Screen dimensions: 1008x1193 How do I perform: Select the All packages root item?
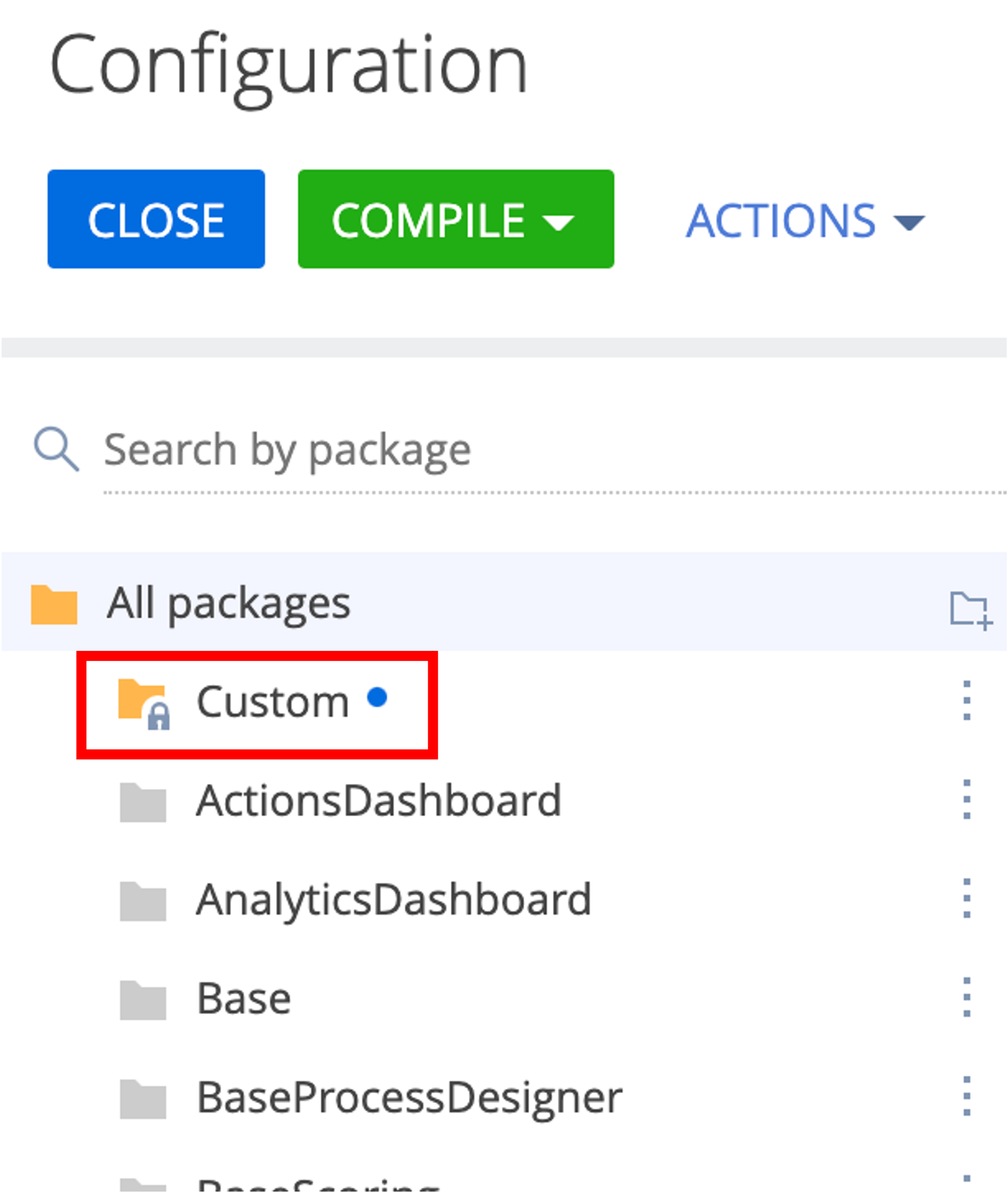[x=229, y=603]
